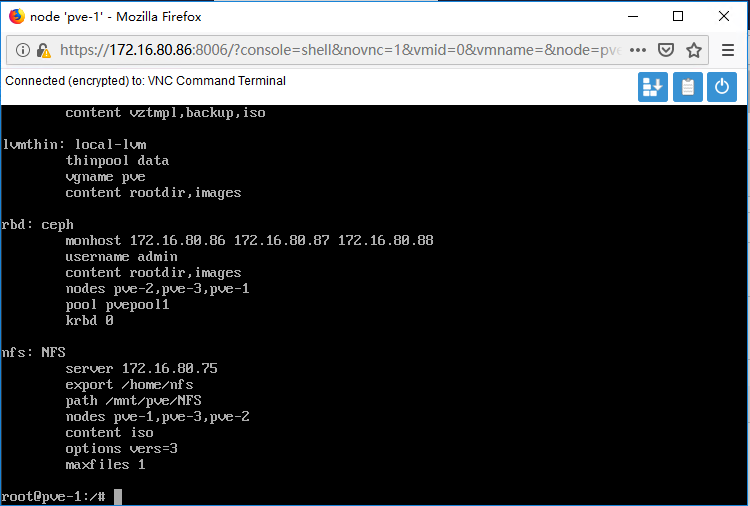Viewport: 750px width, 506px height.
Task: Show site information icon in address bar
Action: 22,50
